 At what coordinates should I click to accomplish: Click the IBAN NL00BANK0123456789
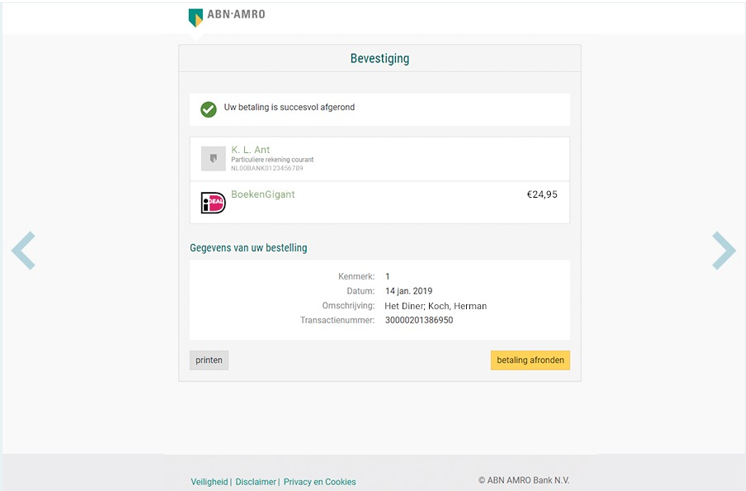(x=267, y=168)
